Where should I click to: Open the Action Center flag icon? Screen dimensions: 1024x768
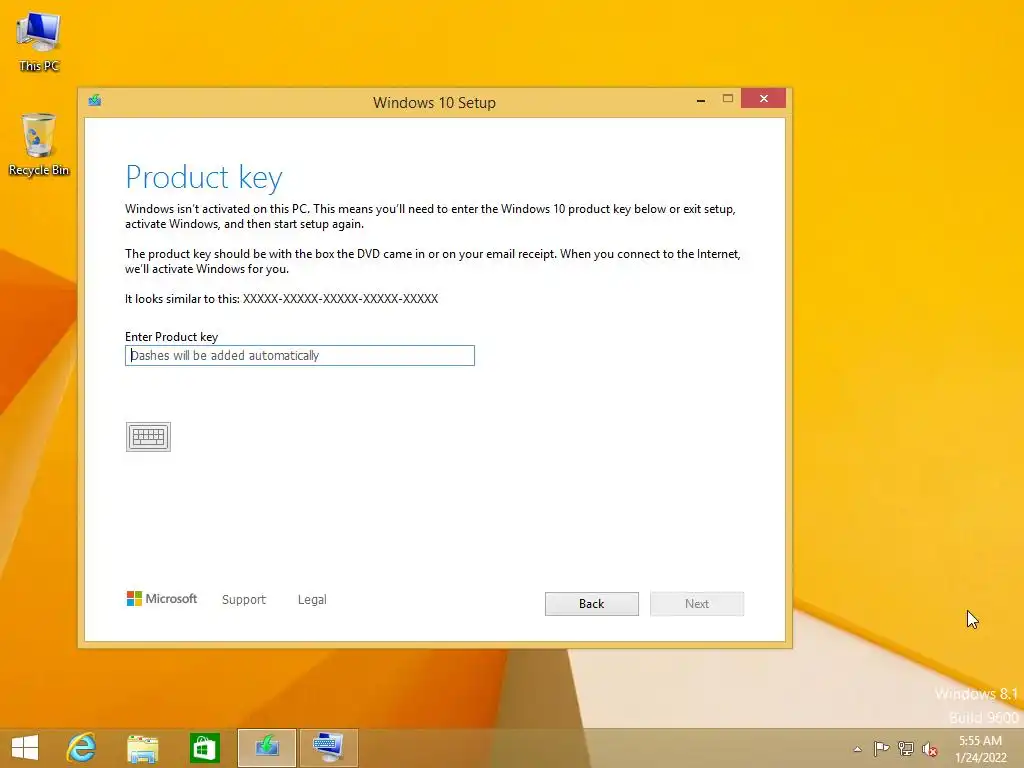[x=881, y=748]
